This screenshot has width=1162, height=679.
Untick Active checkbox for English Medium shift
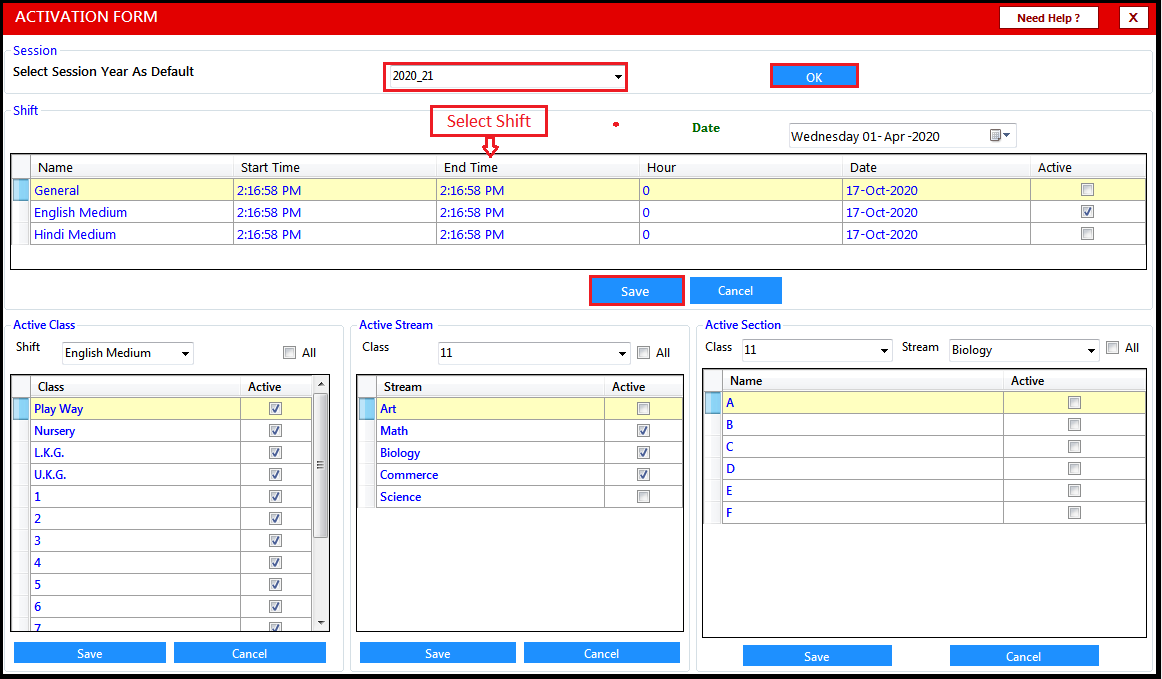1087,212
